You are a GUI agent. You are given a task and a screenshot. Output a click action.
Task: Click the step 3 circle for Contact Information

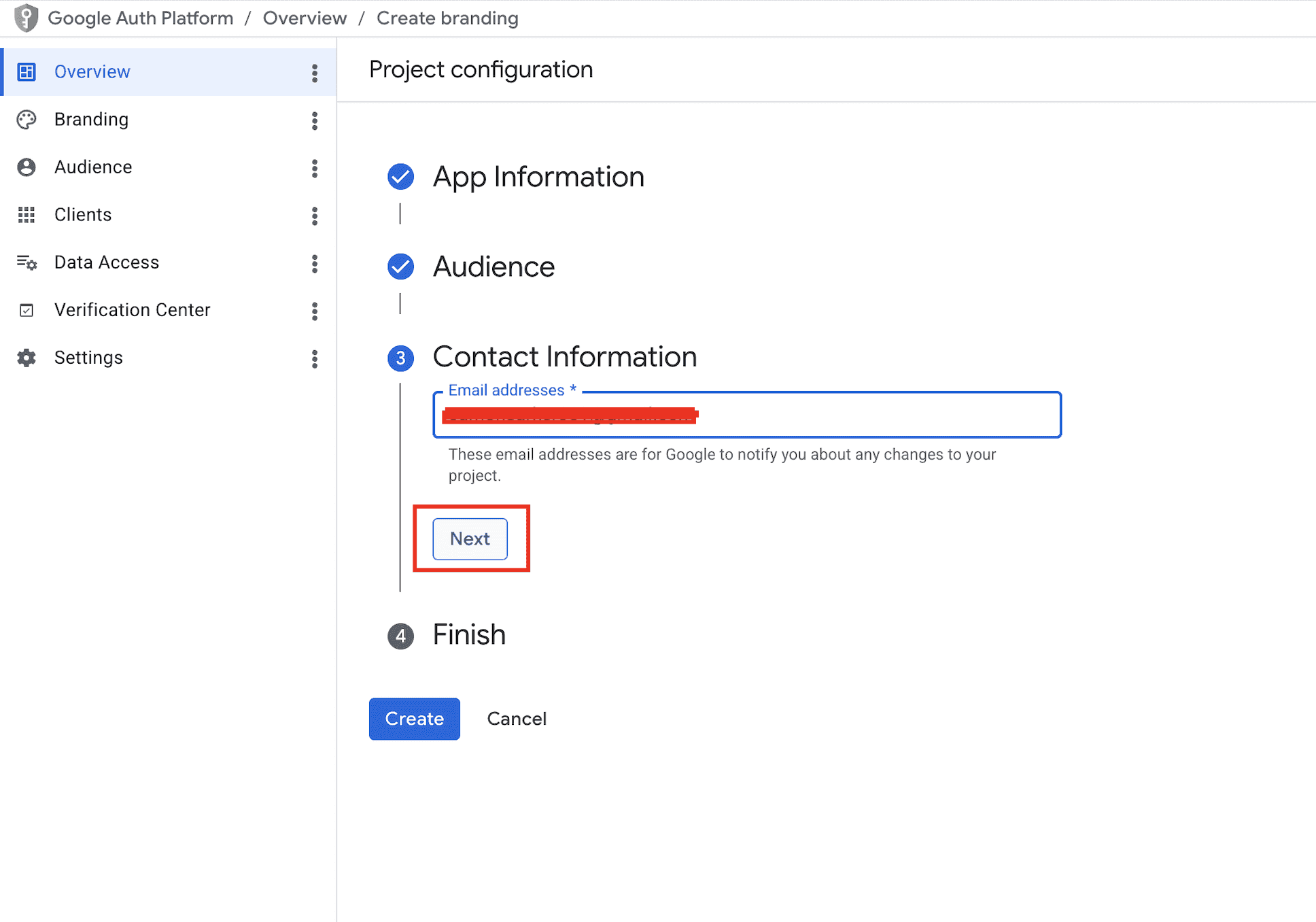[x=400, y=358]
